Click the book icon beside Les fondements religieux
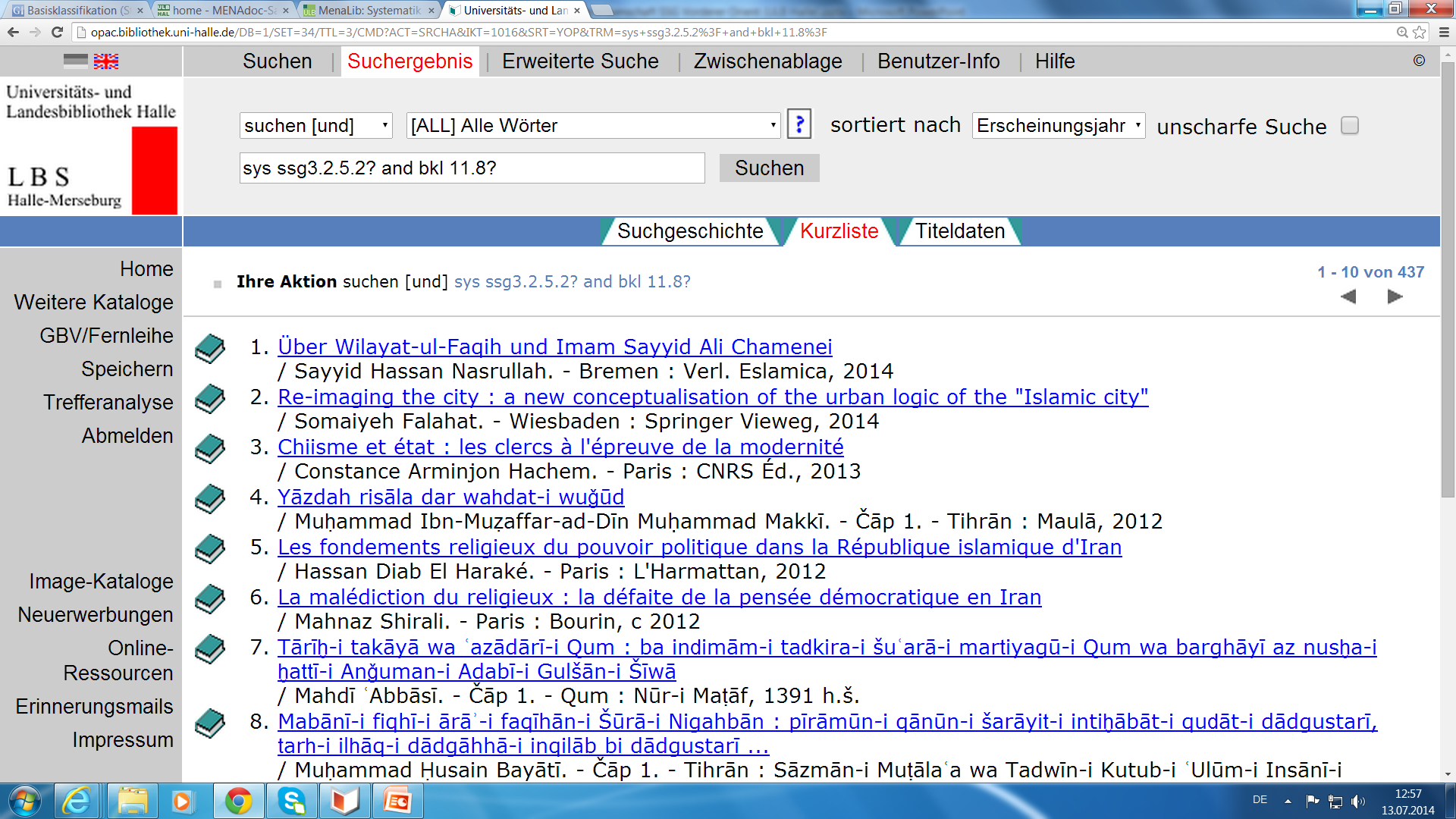The height and width of the screenshot is (819, 1456). click(x=210, y=549)
